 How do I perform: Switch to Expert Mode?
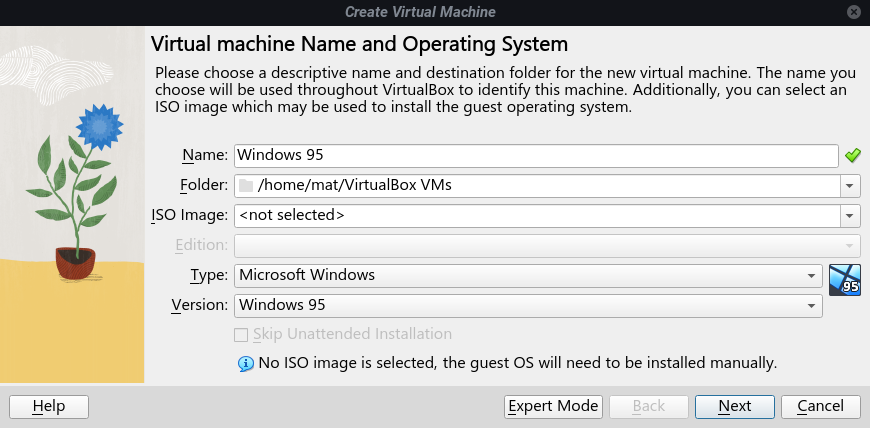[x=553, y=406]
